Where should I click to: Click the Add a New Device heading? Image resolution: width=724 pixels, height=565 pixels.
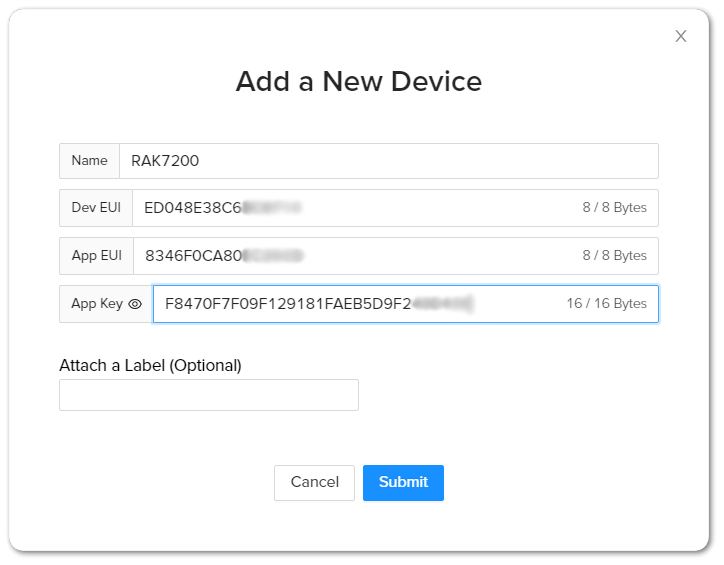coord(358,81)
